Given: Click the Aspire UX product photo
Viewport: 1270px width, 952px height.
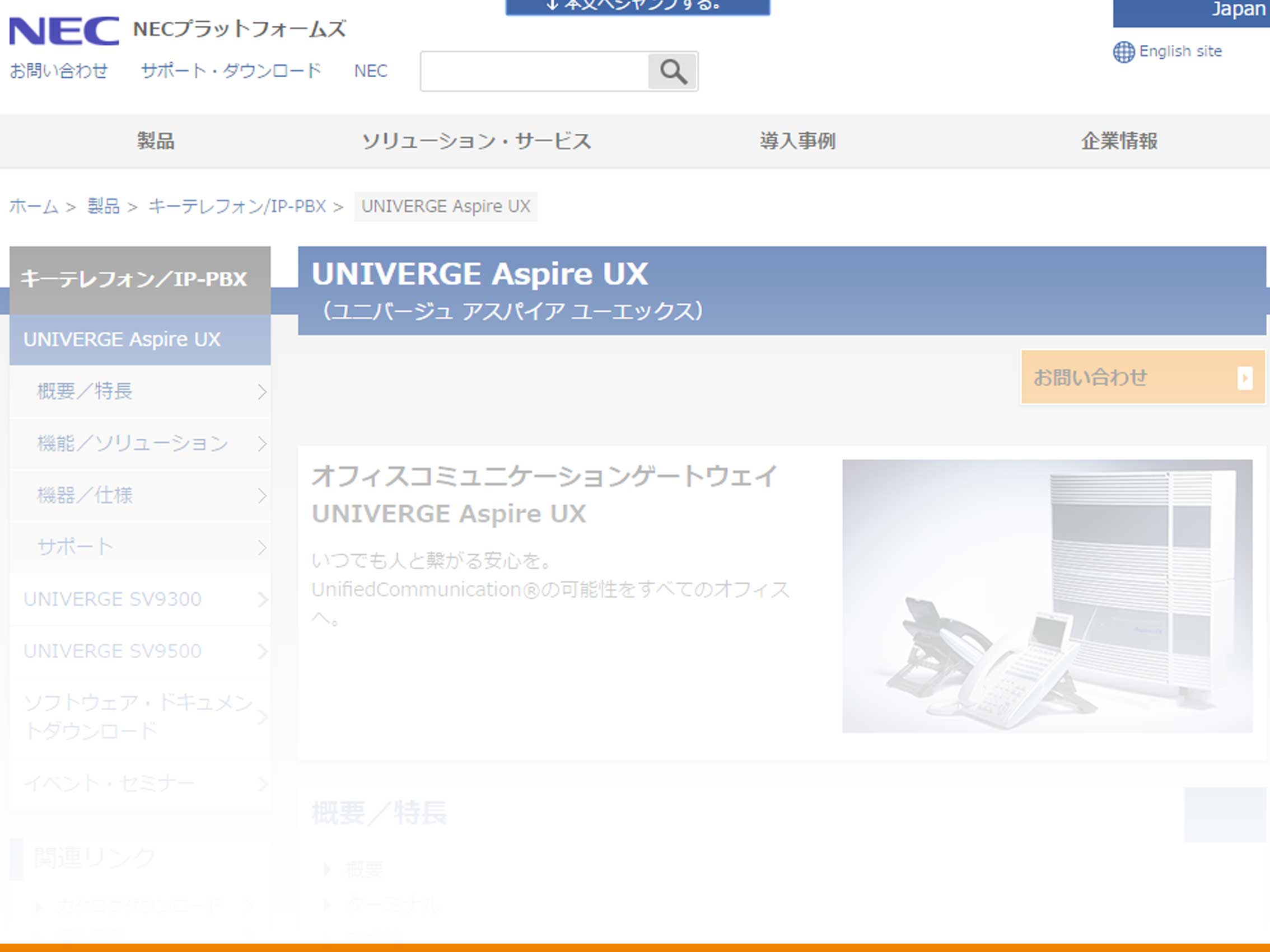Looking at the screenshot, I should pyautogui.click(x=1047, y=596).
